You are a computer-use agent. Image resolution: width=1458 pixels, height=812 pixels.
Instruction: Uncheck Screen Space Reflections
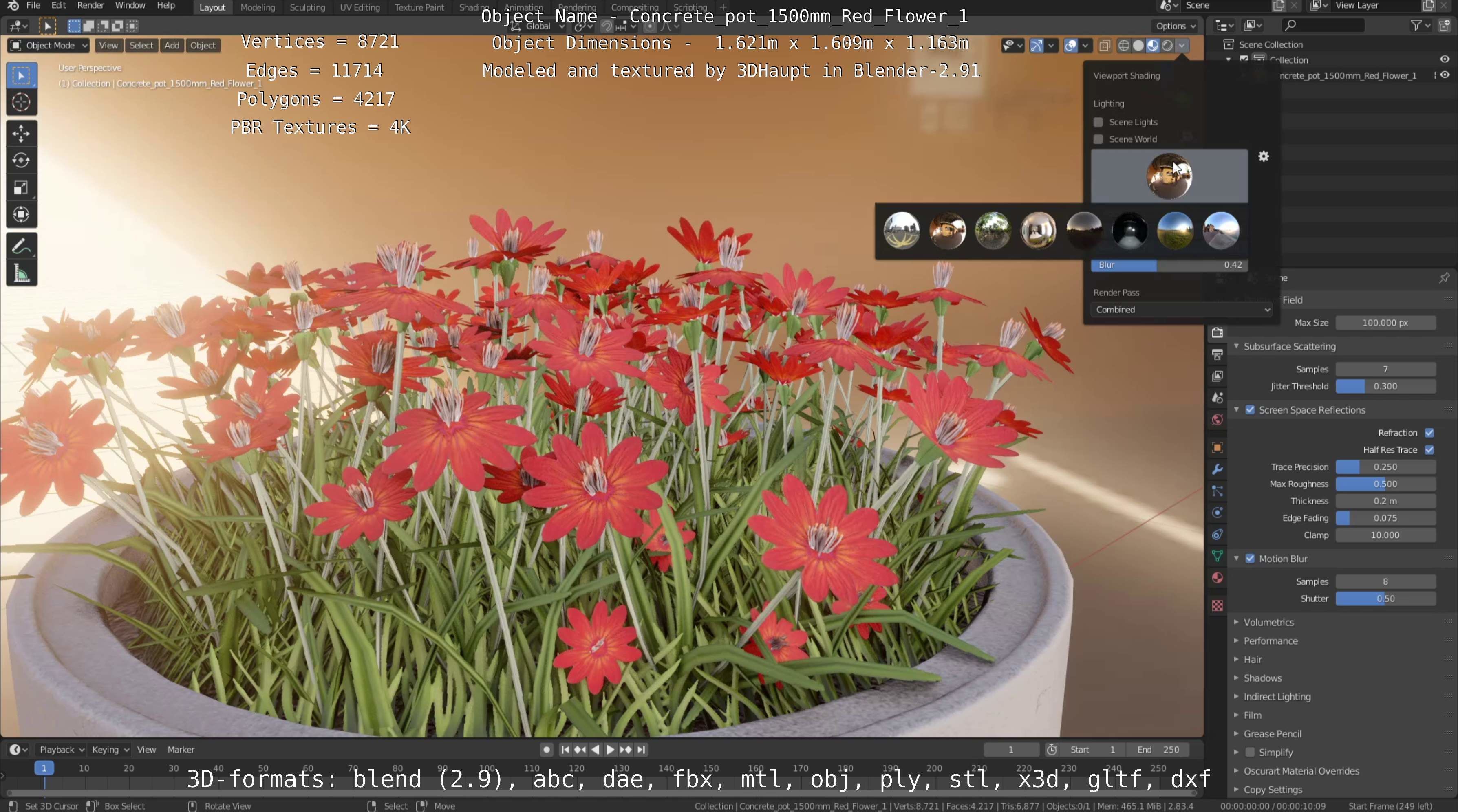(1250, 410)
